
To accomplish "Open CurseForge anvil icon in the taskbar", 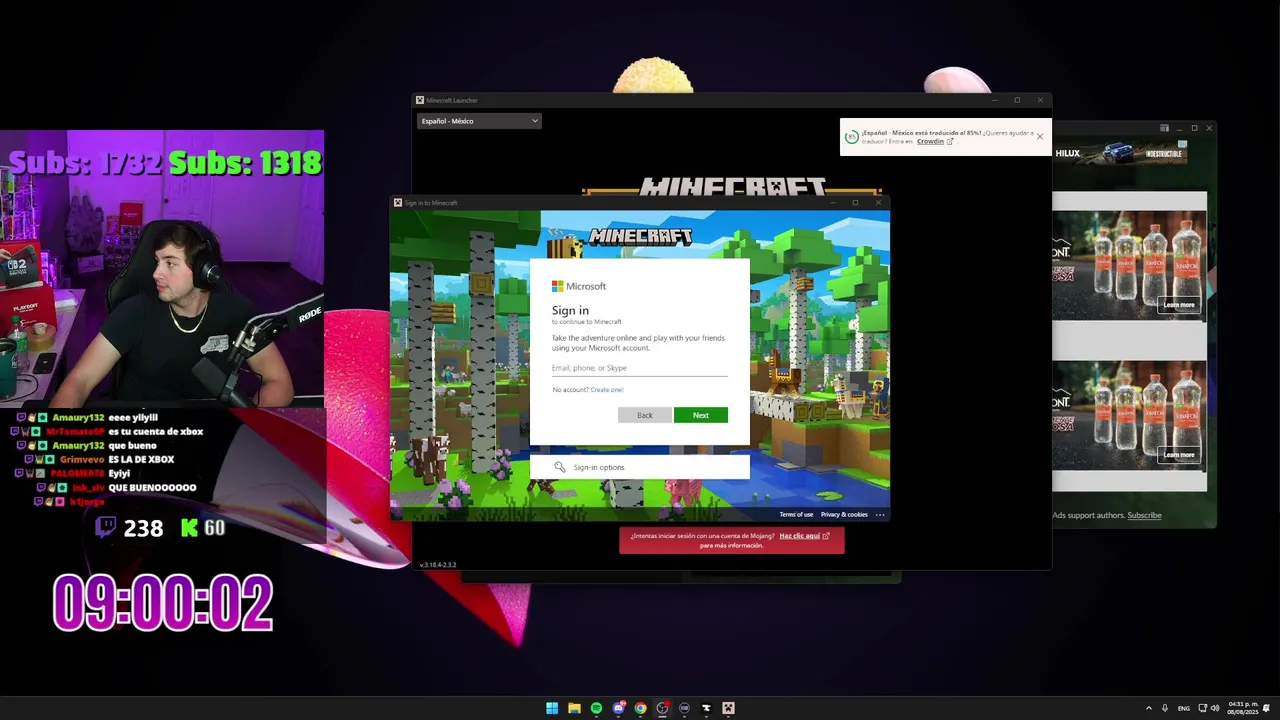I will (706, 708).
